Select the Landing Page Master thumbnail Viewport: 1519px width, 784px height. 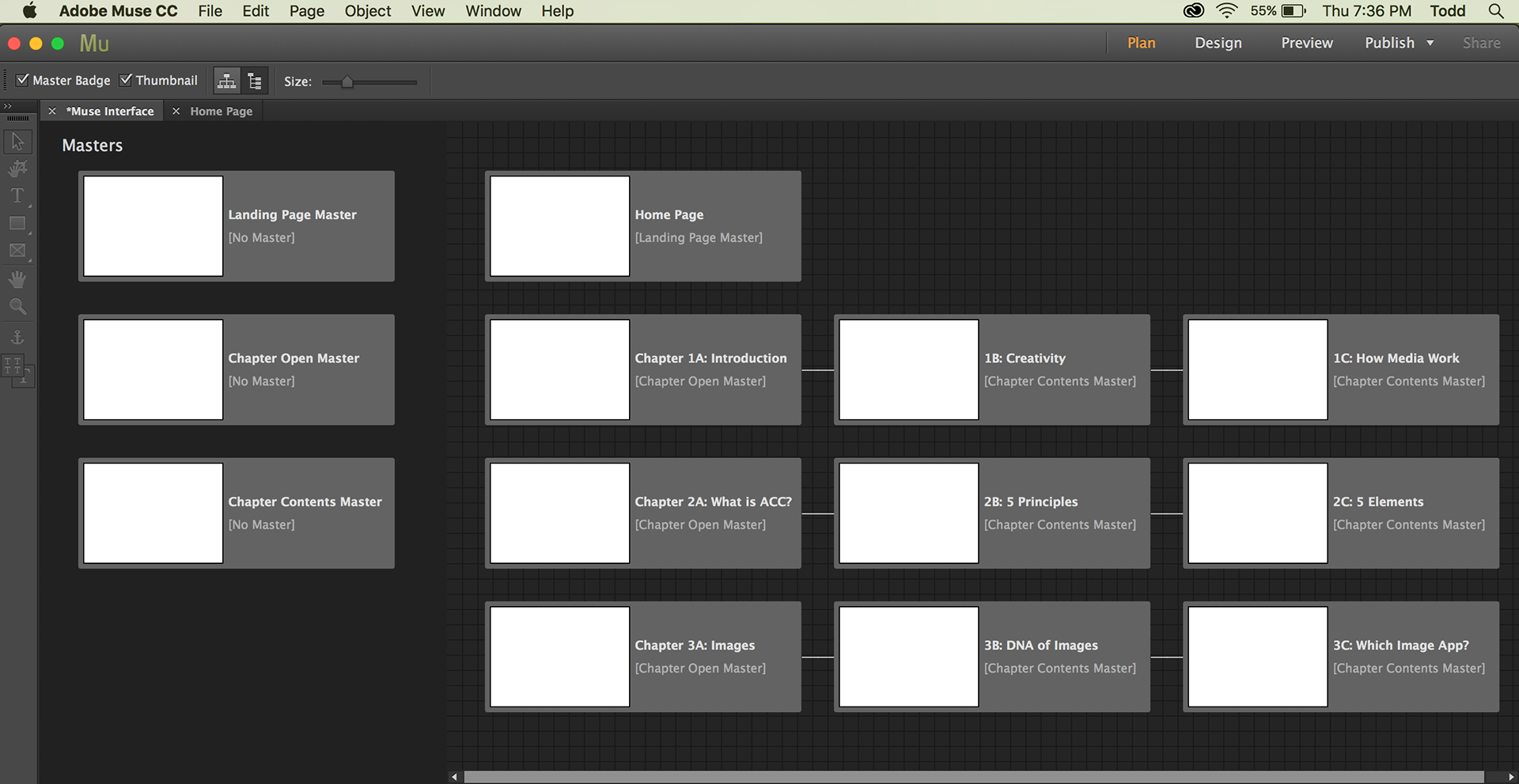[x=153, y=226]
